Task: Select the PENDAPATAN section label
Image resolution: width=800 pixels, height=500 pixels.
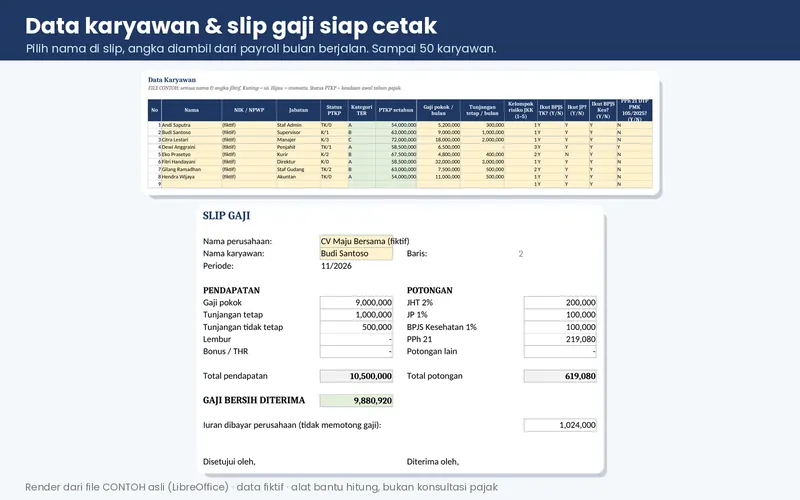Action: click(232, 290)
